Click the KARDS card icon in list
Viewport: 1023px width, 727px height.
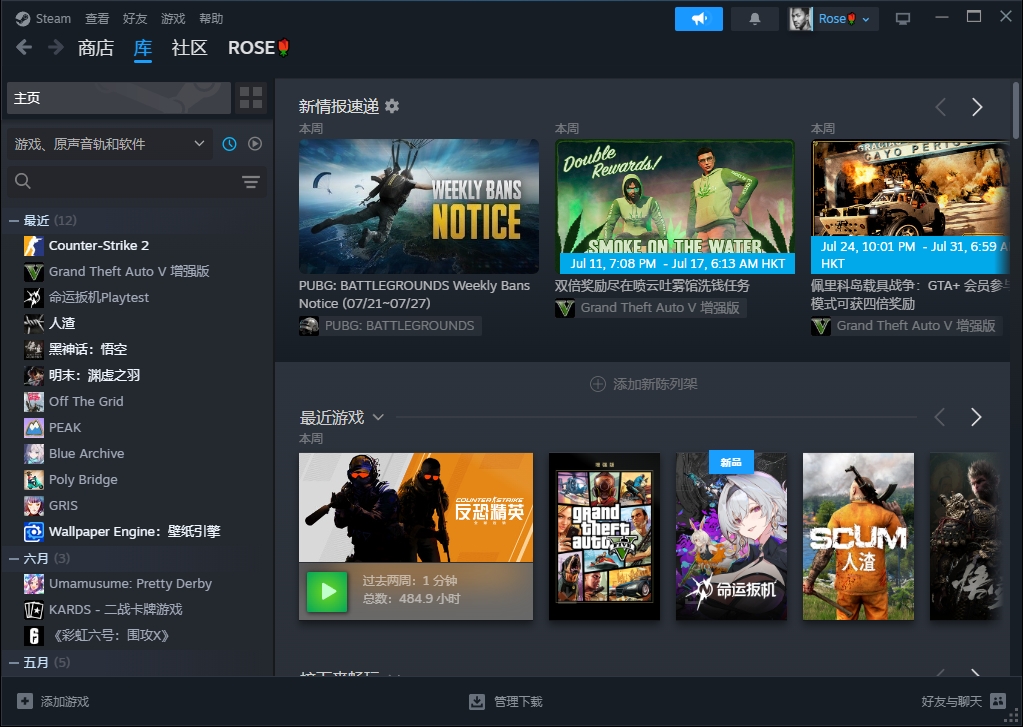[34, 610]
